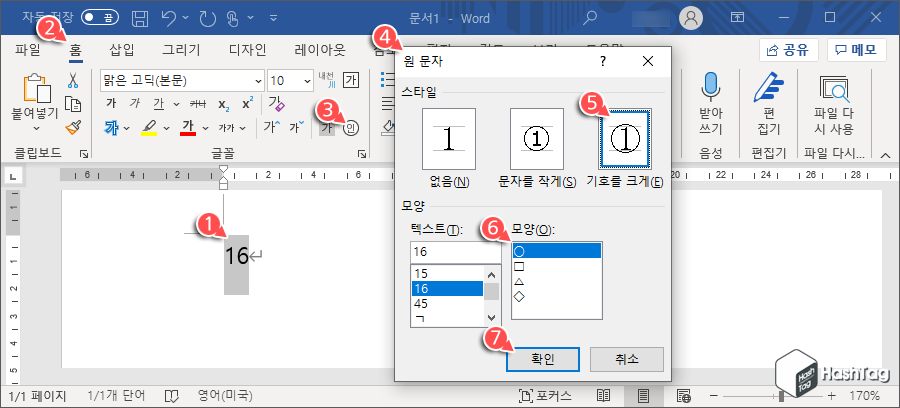Toggle AutoSave switch
The height and width of the screenshot is (408, 900).
(x=99, y=18)
